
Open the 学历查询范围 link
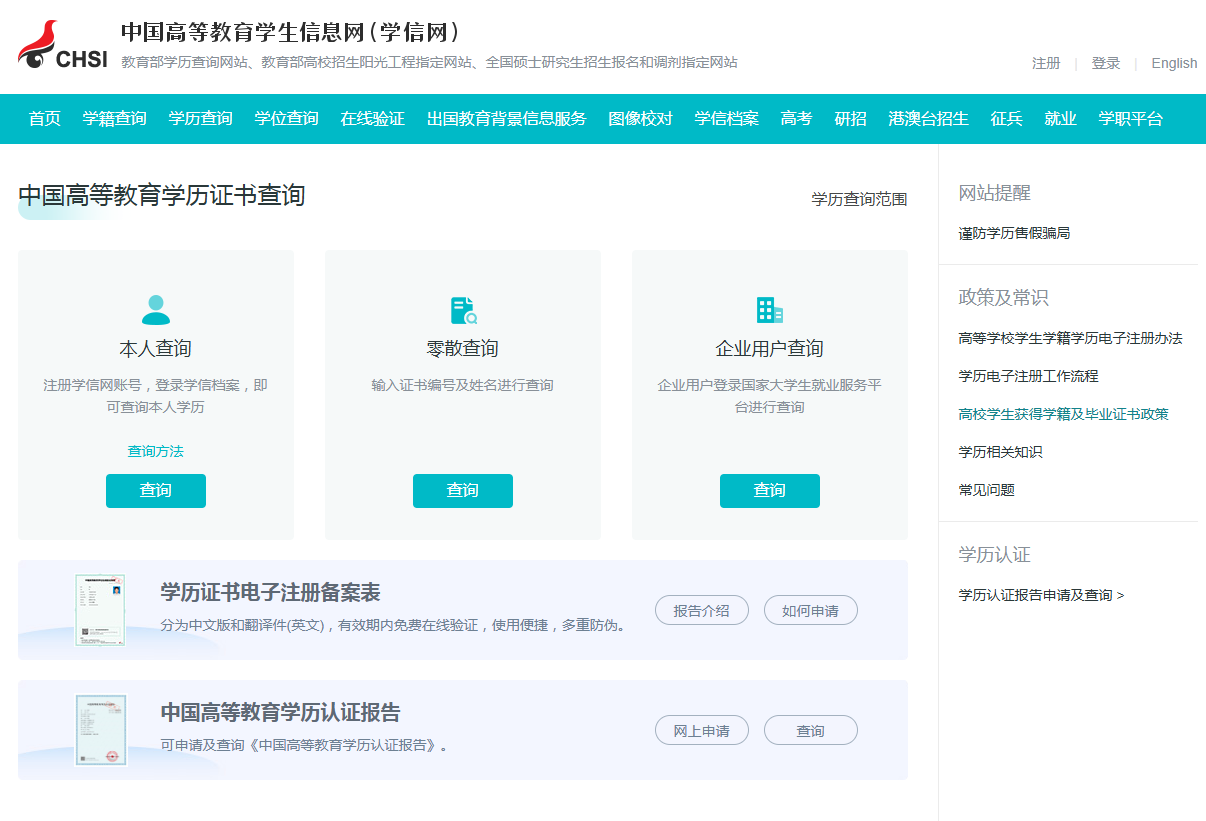(x=859, y=199)
